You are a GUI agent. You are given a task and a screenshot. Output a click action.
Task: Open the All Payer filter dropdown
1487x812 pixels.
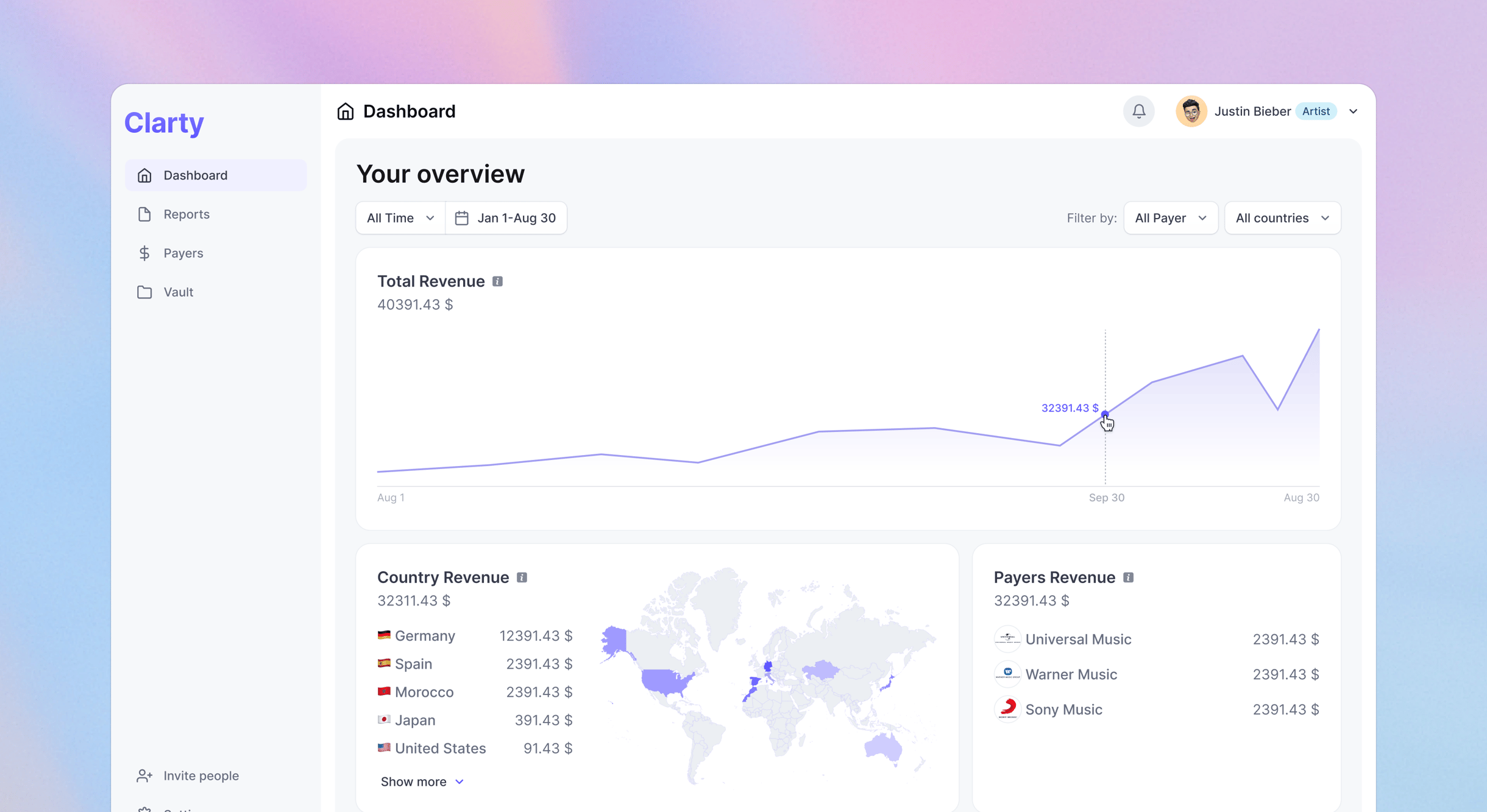[1170, 218]
